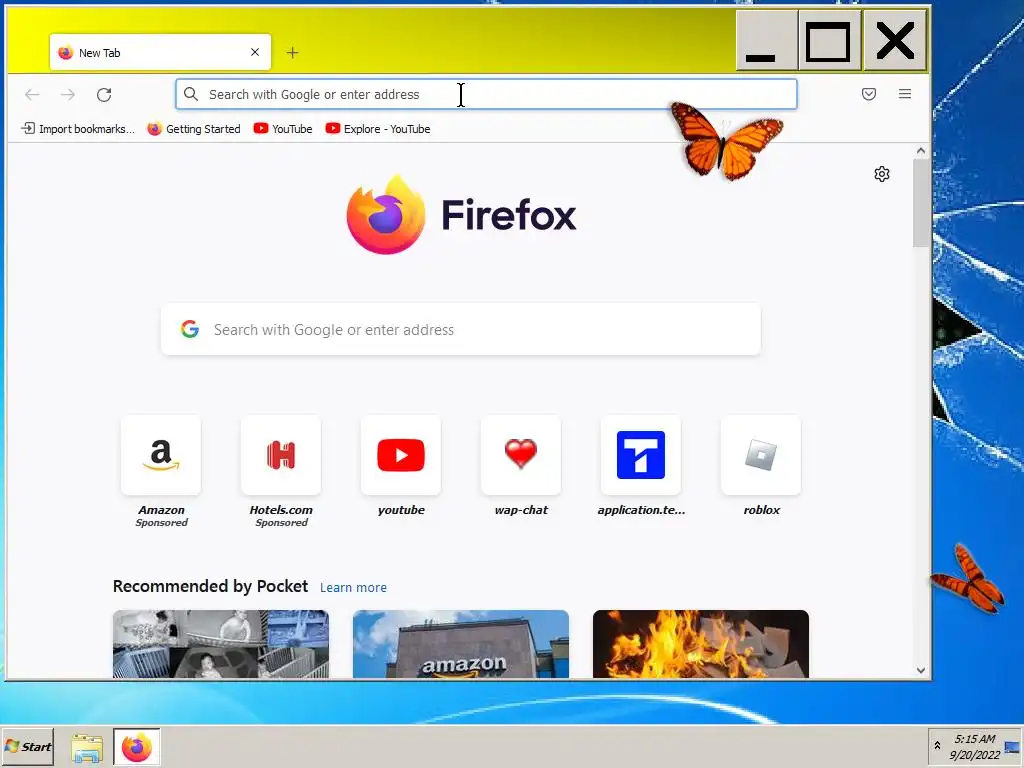
Task: Open the fire image Pocket story
Action: 701,644
